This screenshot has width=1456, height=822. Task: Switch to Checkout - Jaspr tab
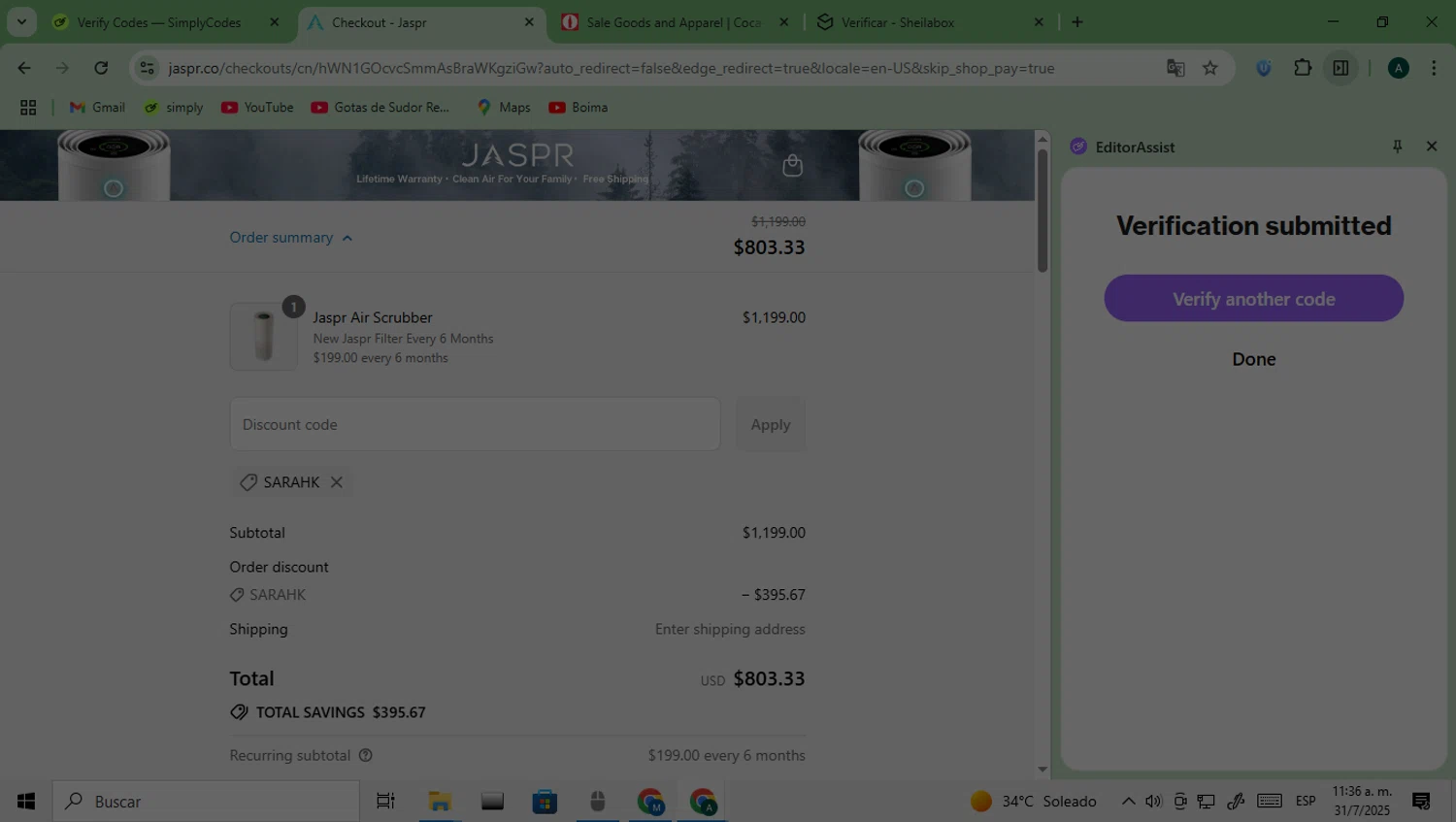(x=379, y=22)
